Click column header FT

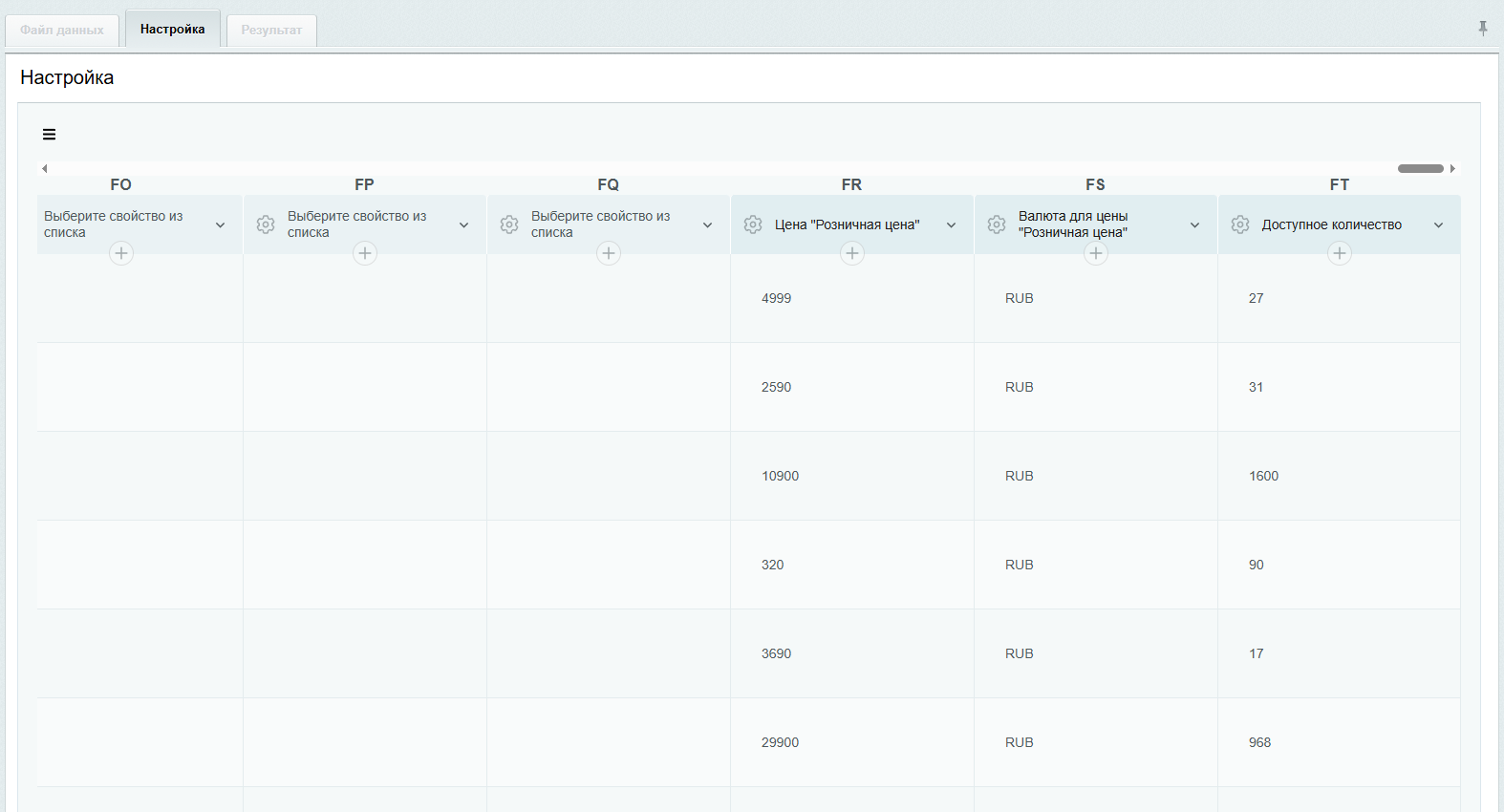click(1339, 184)
